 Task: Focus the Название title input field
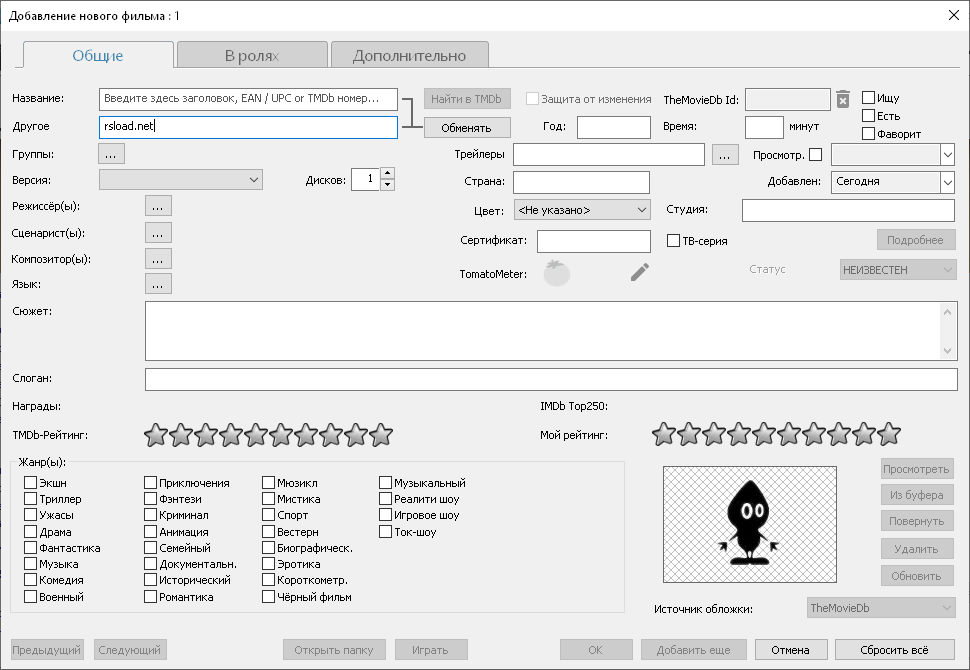coord(248,99)
